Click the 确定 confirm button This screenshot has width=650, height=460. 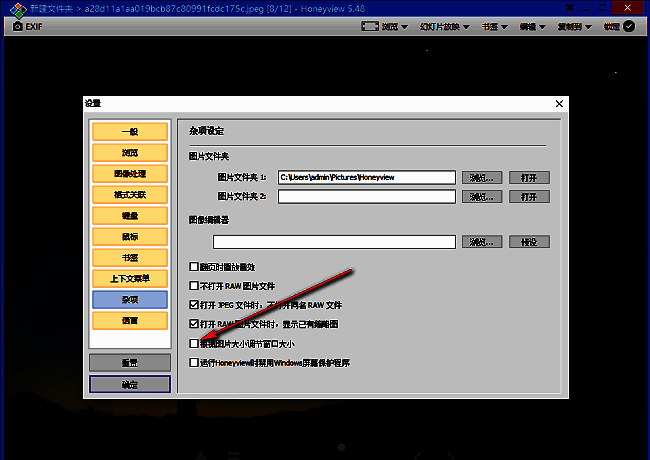click(x=130, y=384)
